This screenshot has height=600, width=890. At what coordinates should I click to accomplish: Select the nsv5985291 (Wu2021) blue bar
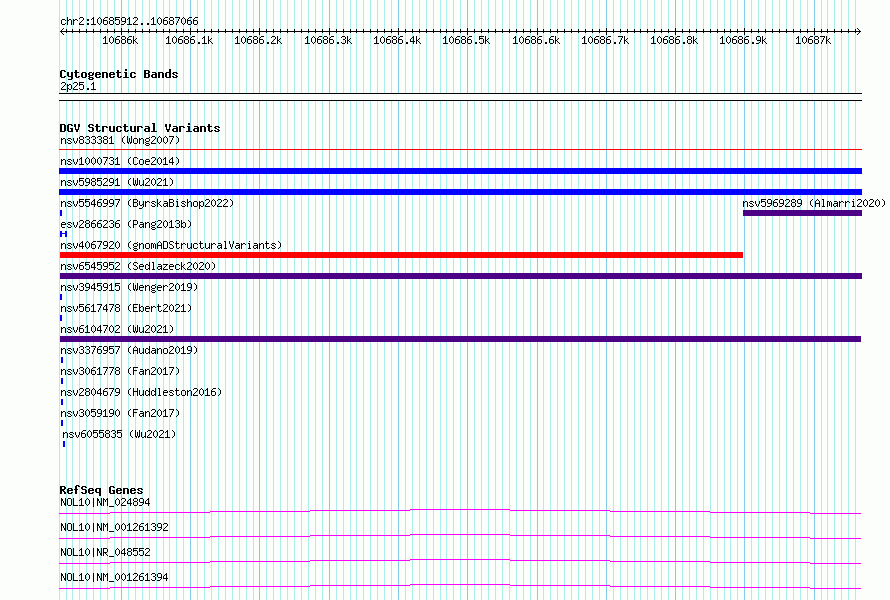tap(460, 192)
